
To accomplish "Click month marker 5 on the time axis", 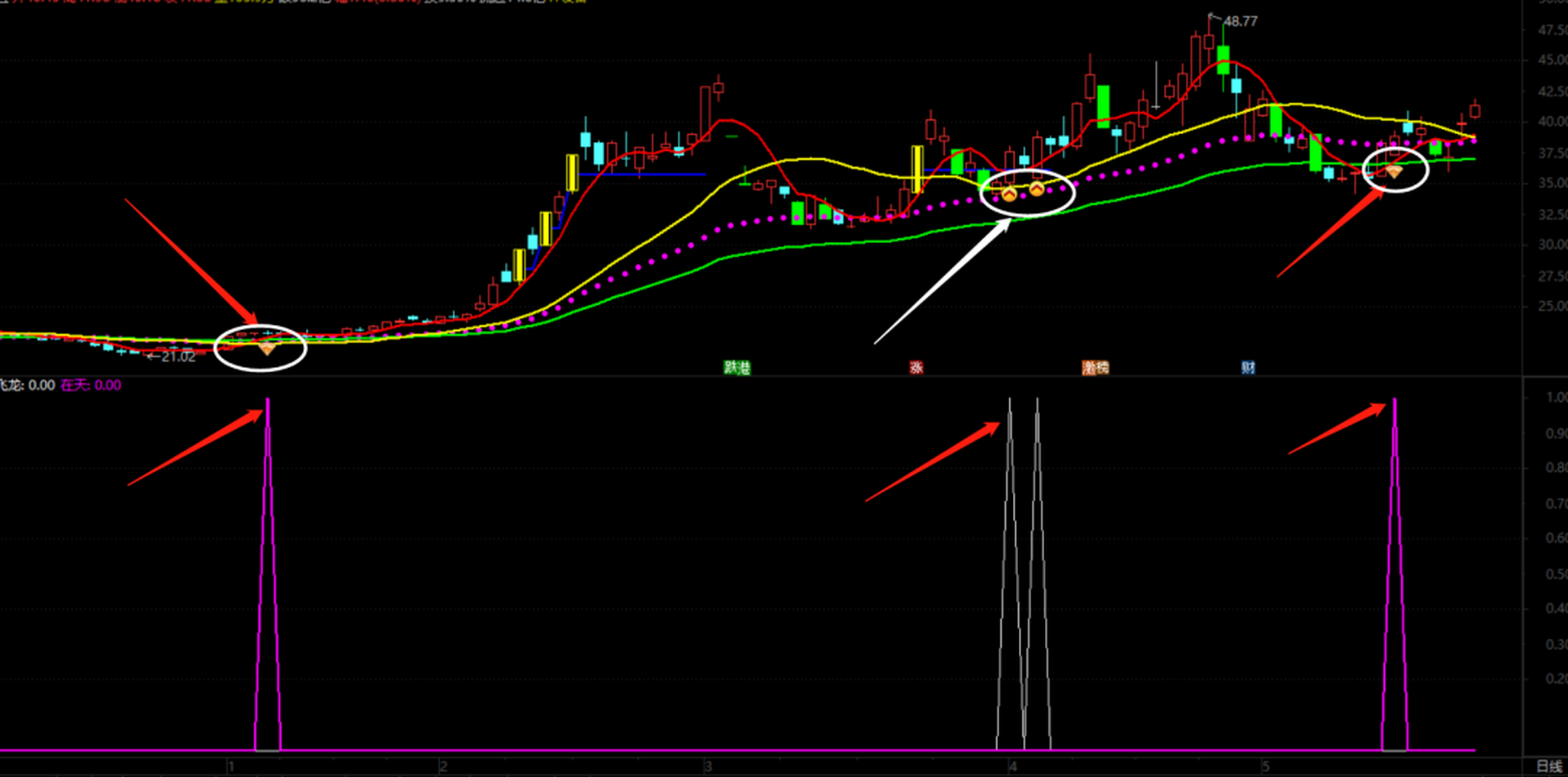I will click(x=1265, y=767).
